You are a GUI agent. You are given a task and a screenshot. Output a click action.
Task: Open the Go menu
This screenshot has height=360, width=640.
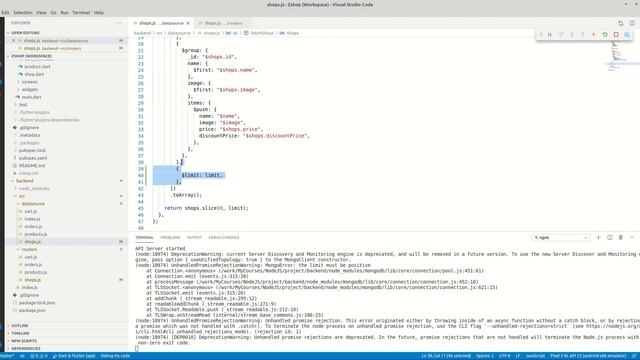[x=53, y=13]
